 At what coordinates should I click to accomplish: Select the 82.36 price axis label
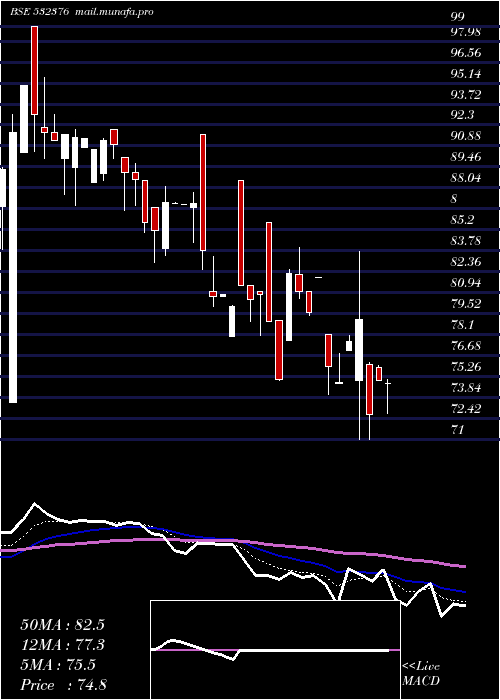tap(466, 262)
